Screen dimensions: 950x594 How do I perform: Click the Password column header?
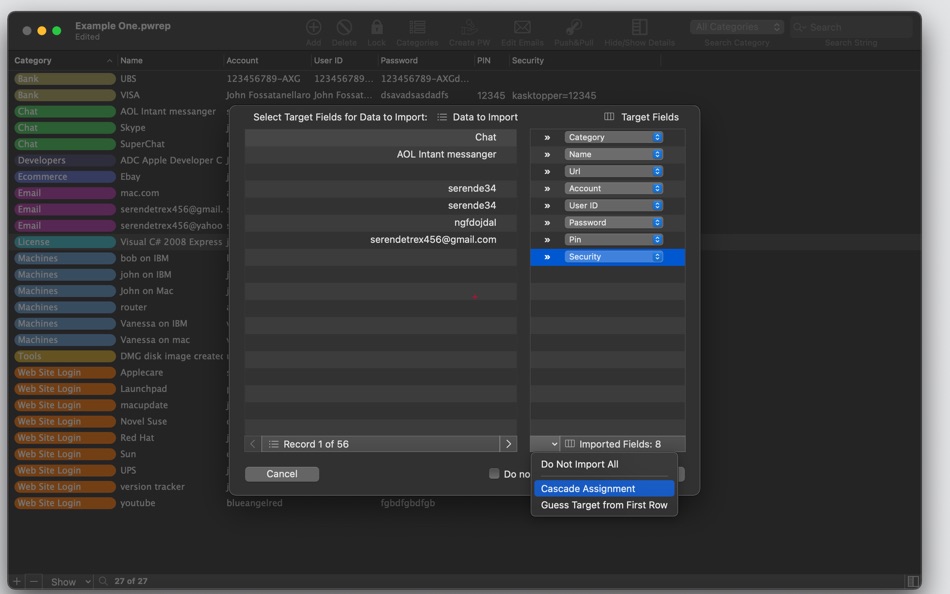tap(425, 61)
